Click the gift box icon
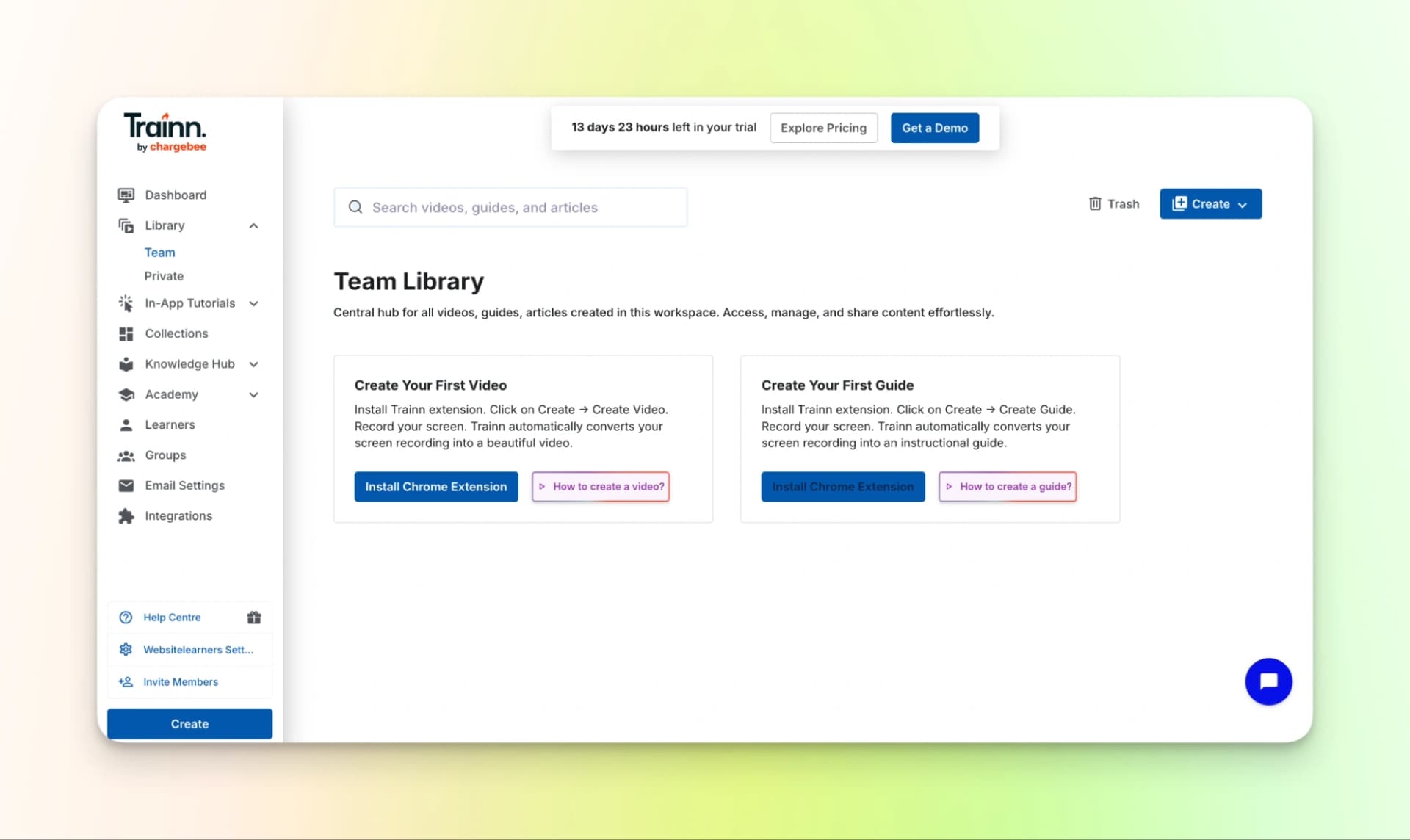Screen dimensions: 1410x840 click(254, 618)
